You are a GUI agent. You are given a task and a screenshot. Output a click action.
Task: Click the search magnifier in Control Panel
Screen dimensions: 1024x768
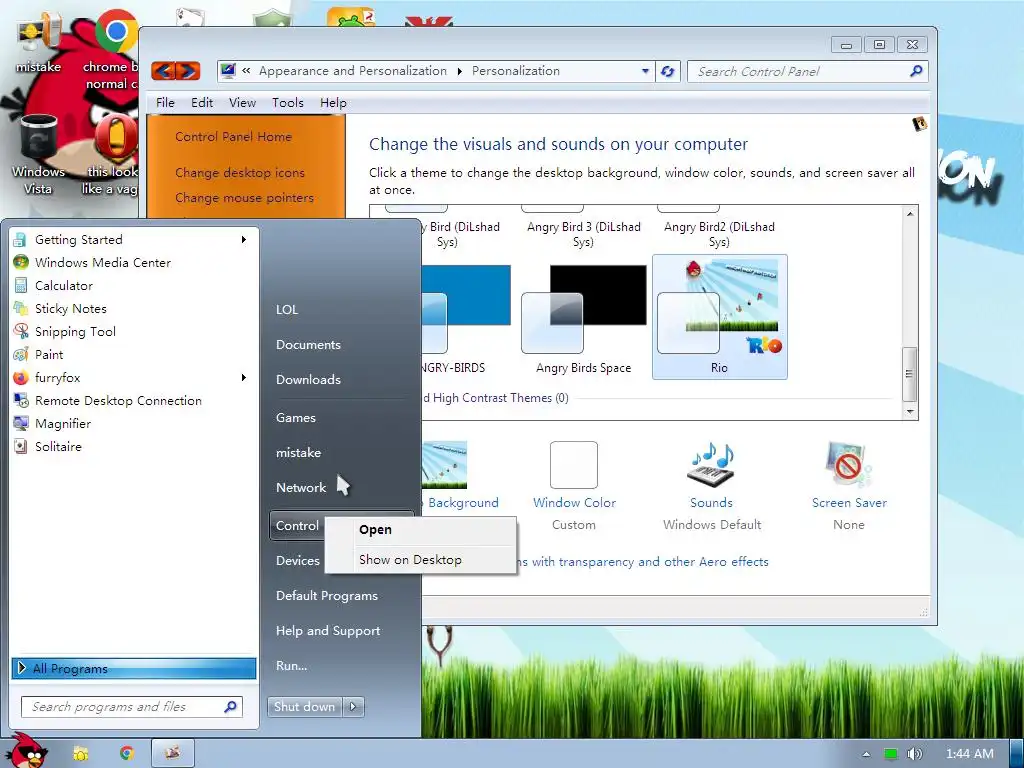click(916, 71)
